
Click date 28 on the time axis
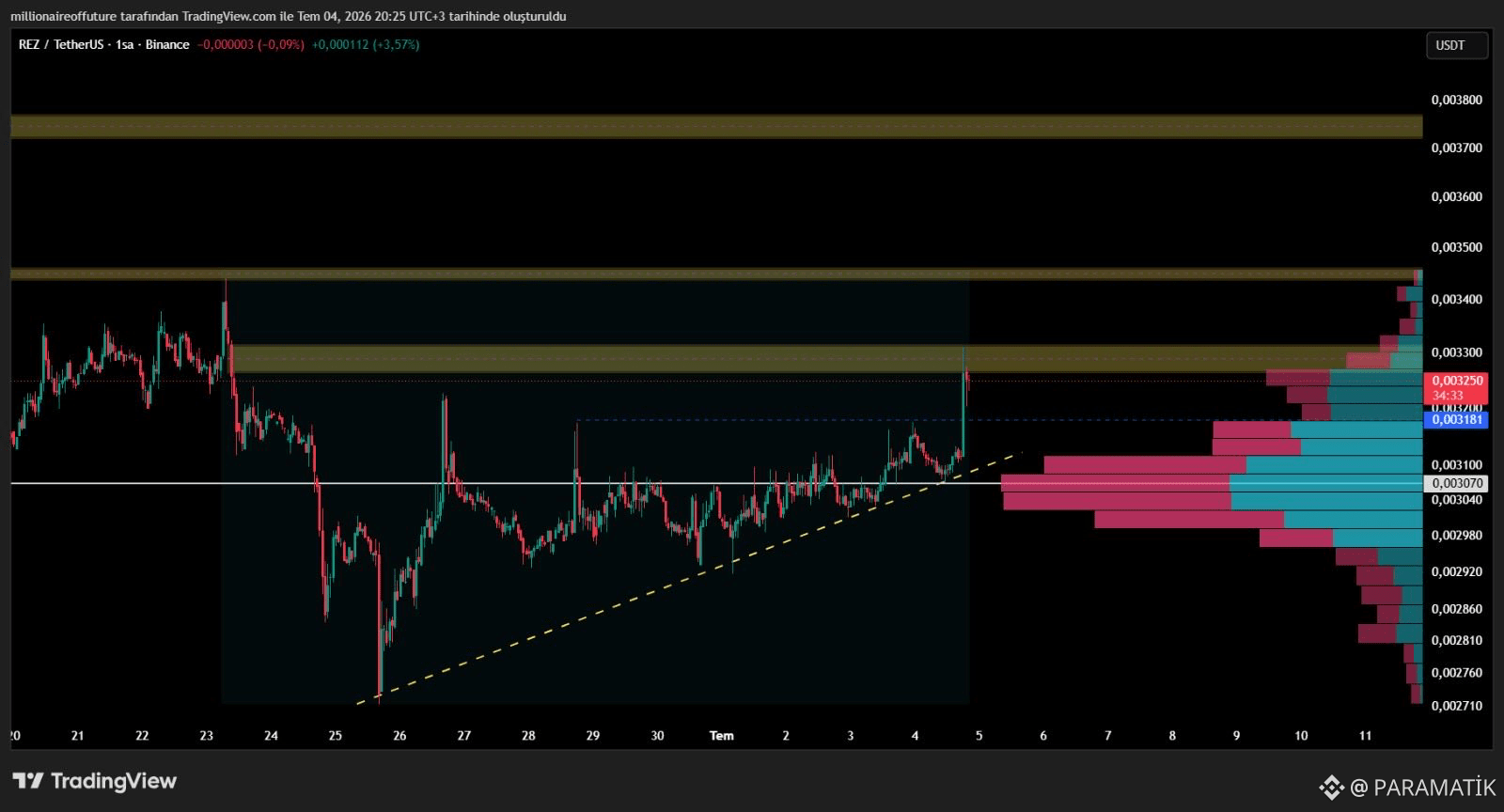528,736
